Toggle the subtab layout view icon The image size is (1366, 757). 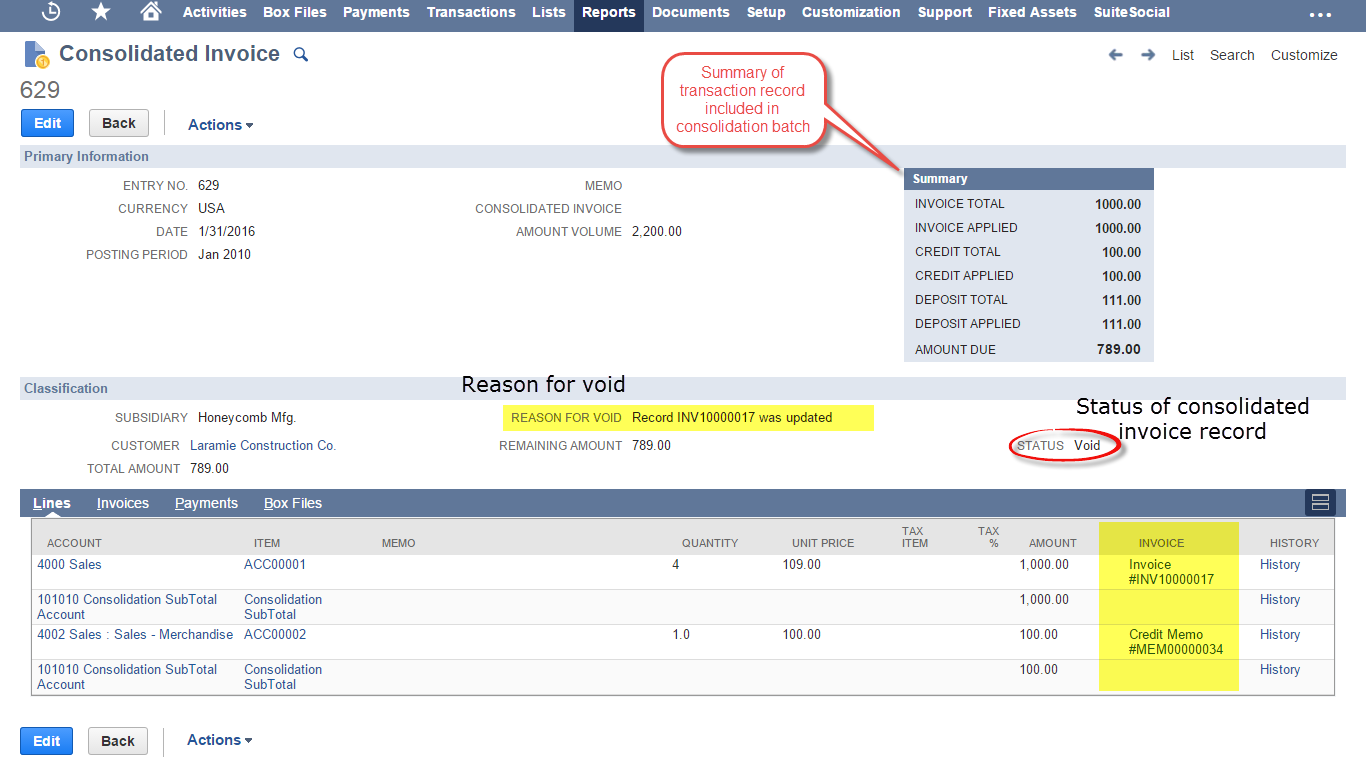click(1320, 502)
